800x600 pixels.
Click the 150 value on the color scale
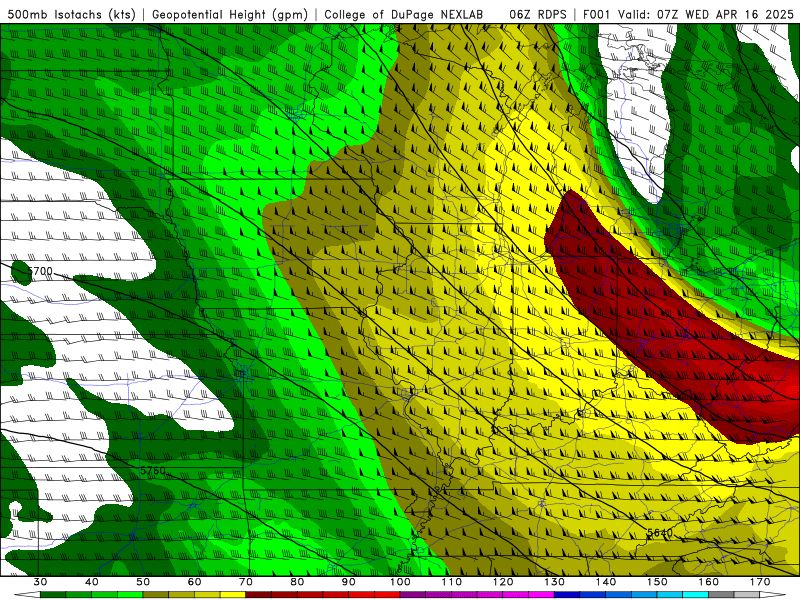657,582
